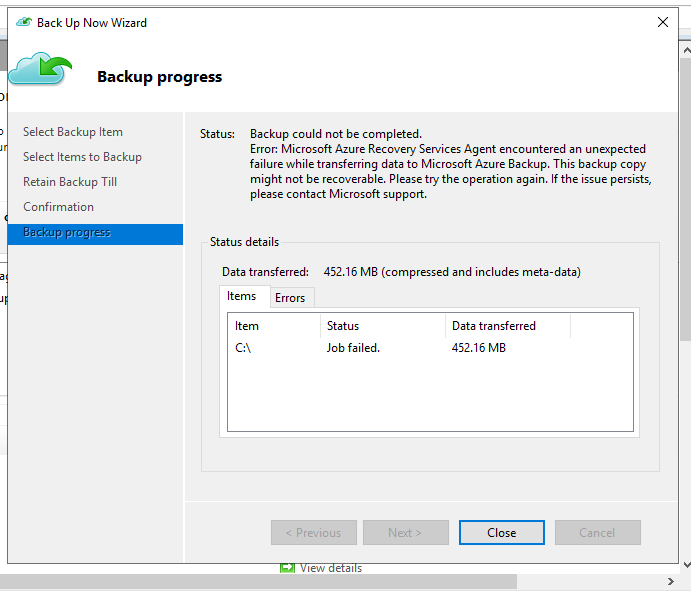Open View details link behind the wizard
691x592 pixels.
coord(331,568)
